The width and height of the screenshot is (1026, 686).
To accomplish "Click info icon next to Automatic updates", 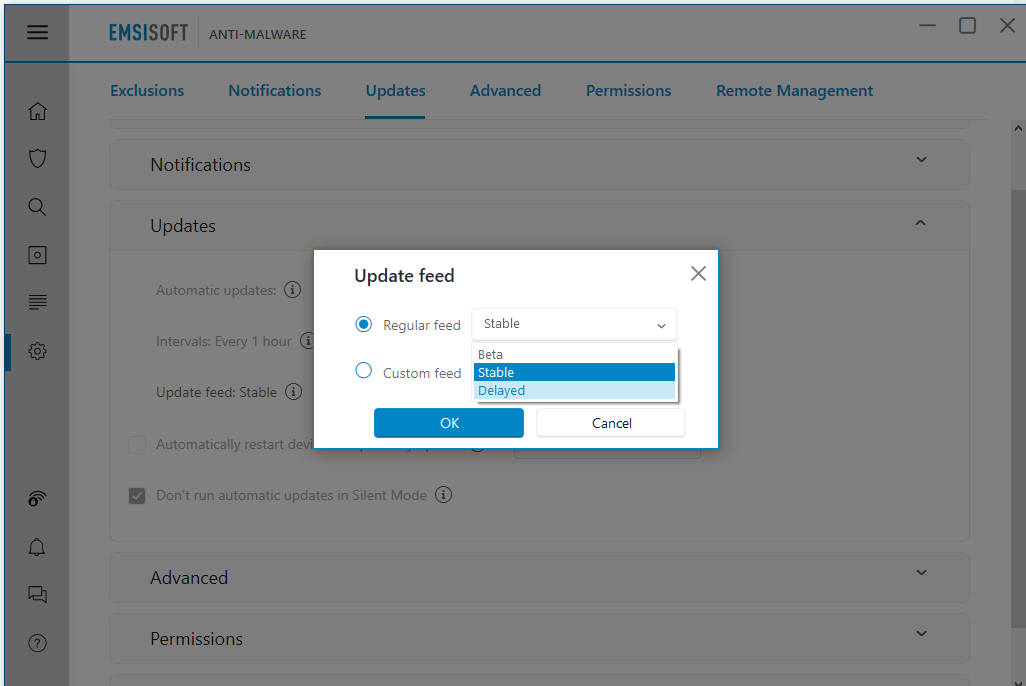I will coord(292,289).
